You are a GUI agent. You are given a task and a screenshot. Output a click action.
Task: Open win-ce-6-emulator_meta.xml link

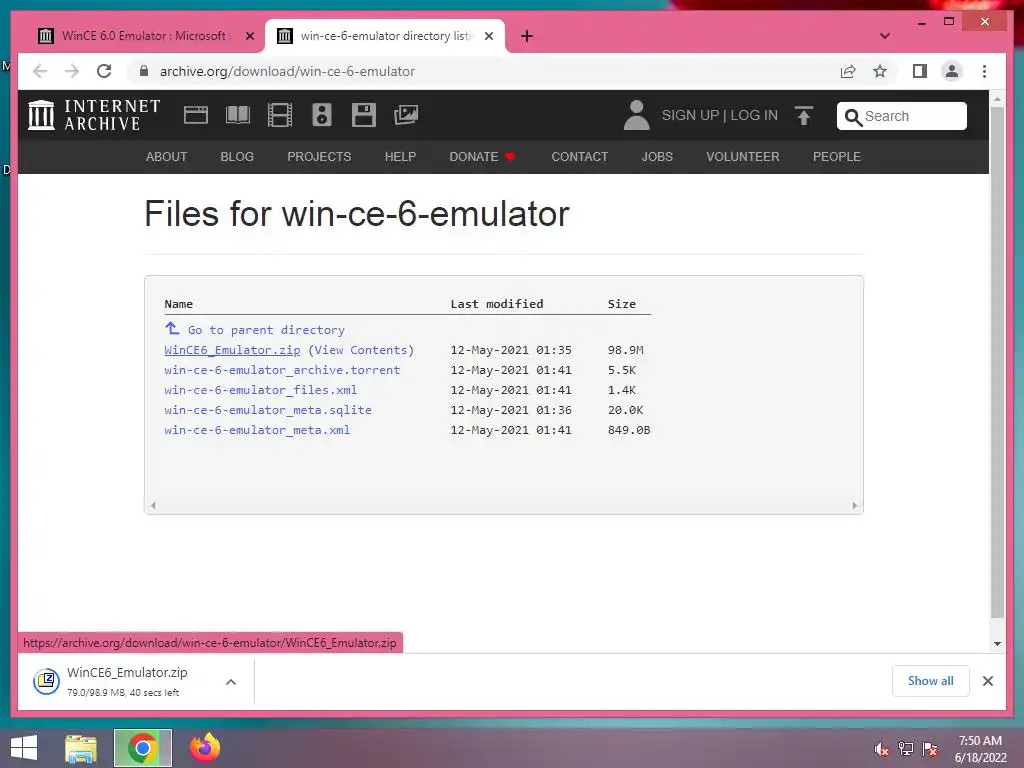click(257, 430)
